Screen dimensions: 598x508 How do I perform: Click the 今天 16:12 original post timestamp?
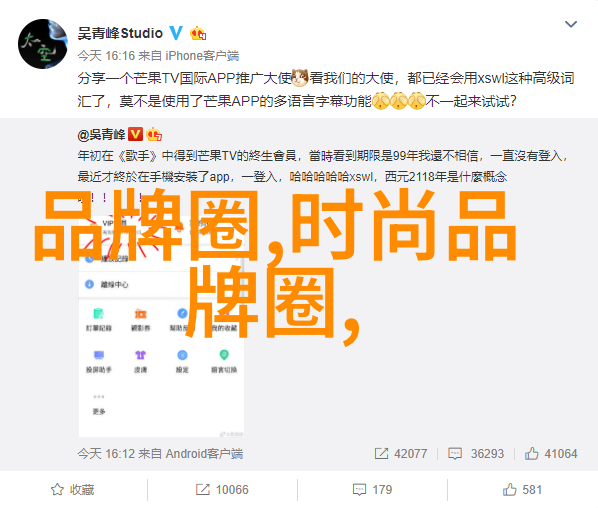(106, 453)
